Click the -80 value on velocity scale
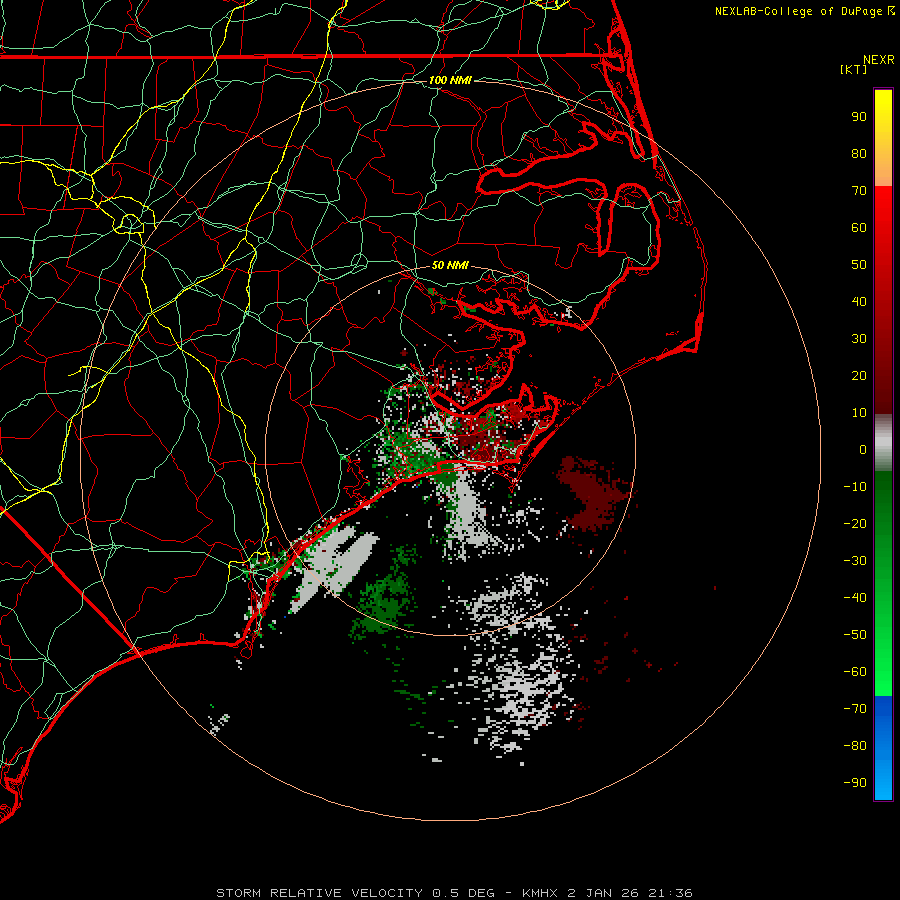 [x=855, y=746]
